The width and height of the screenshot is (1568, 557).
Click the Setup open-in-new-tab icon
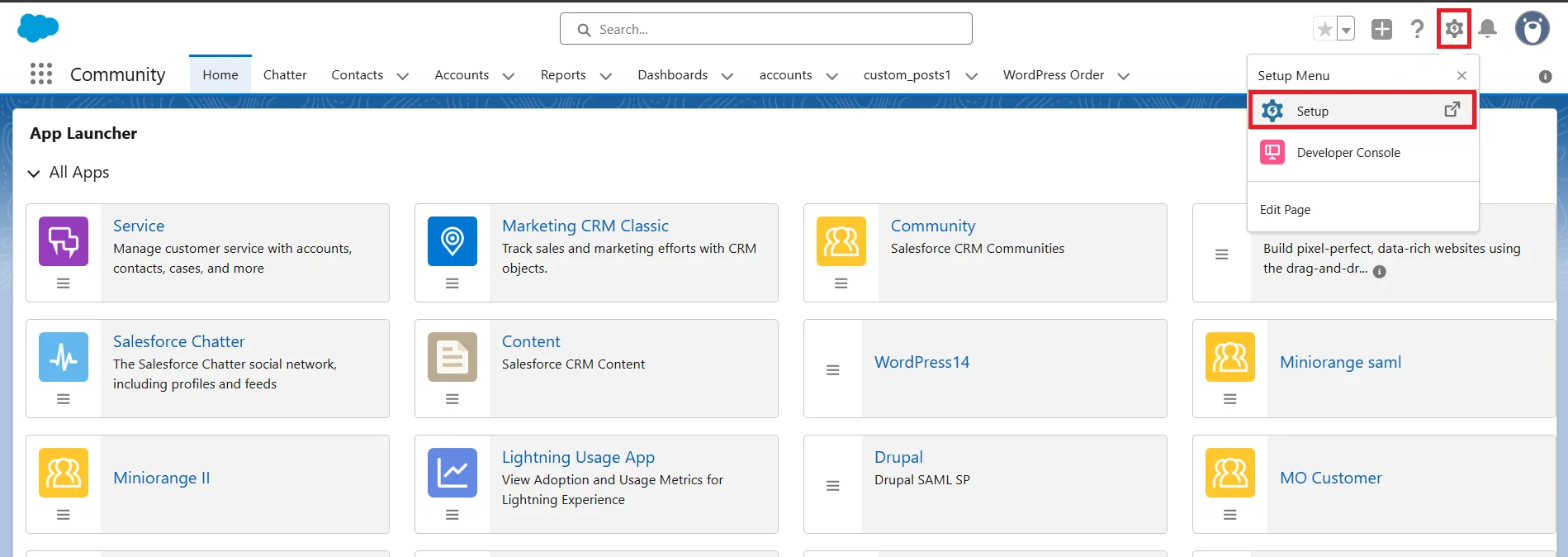[x=1452, y=109]
